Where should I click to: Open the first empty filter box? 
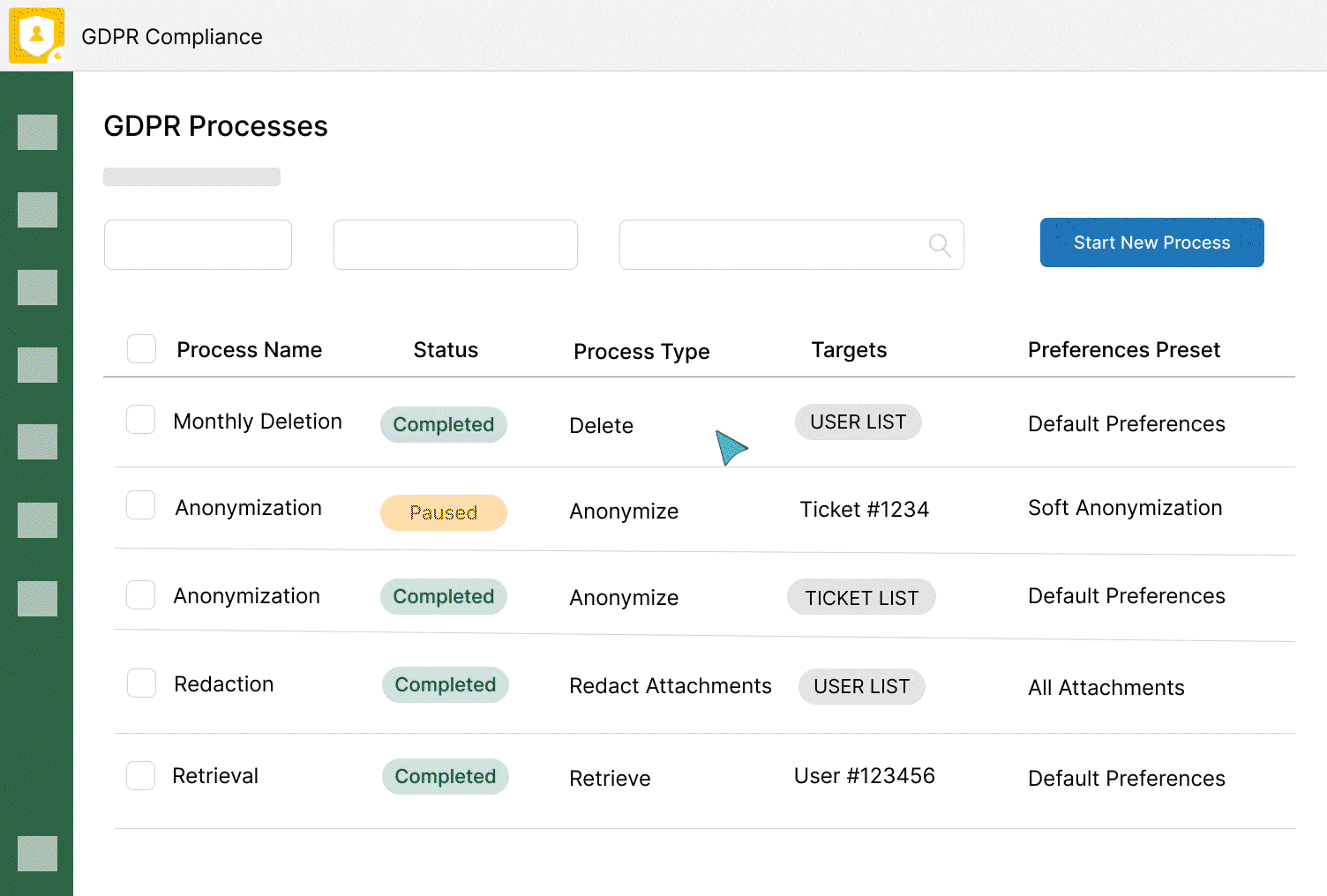click(198, 244)
